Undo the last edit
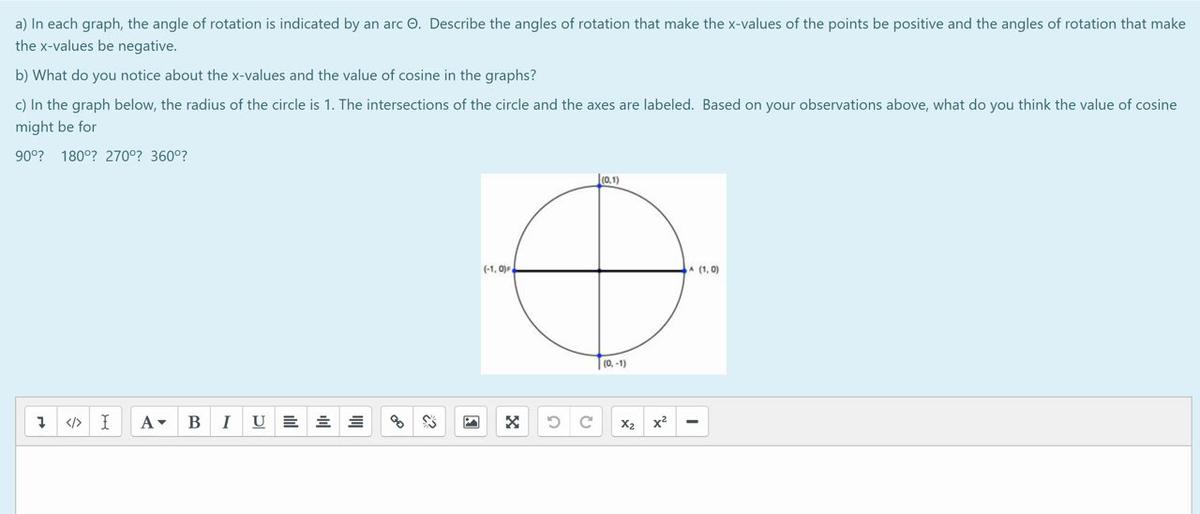 pos(553,423)
